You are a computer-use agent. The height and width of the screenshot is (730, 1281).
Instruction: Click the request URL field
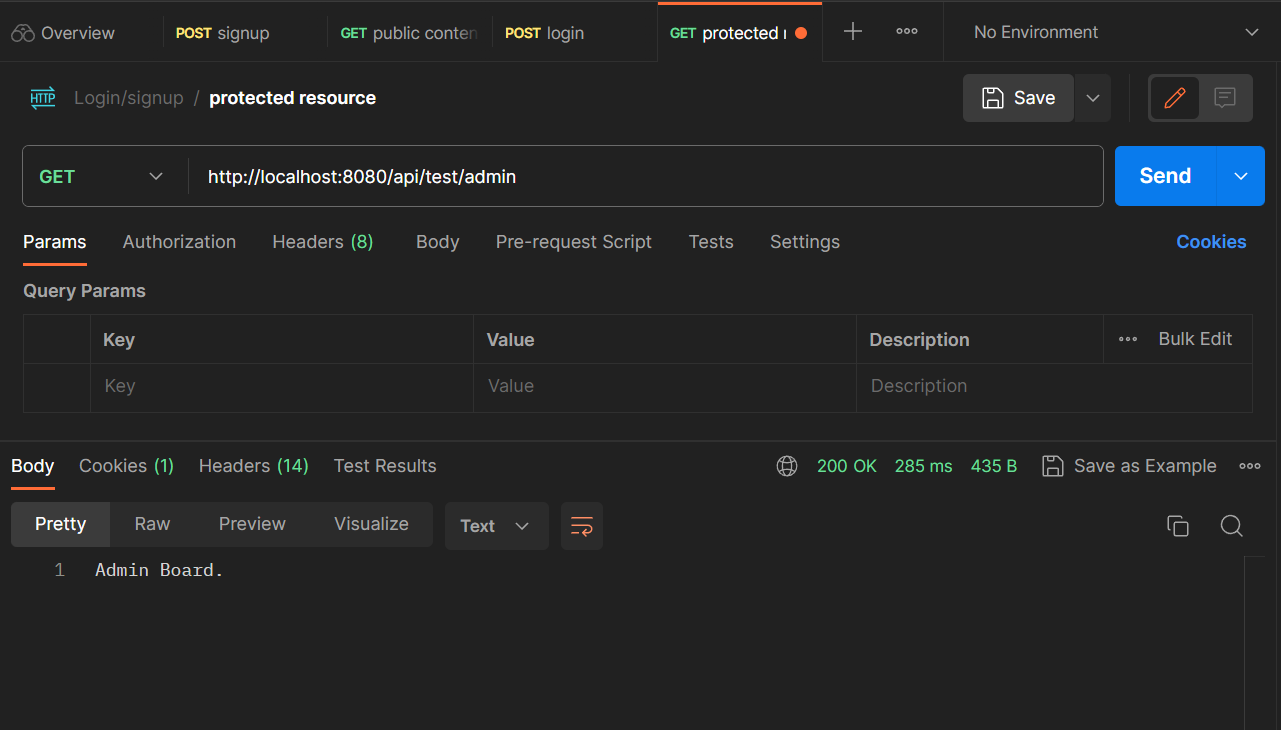click(x=600, y=177)
